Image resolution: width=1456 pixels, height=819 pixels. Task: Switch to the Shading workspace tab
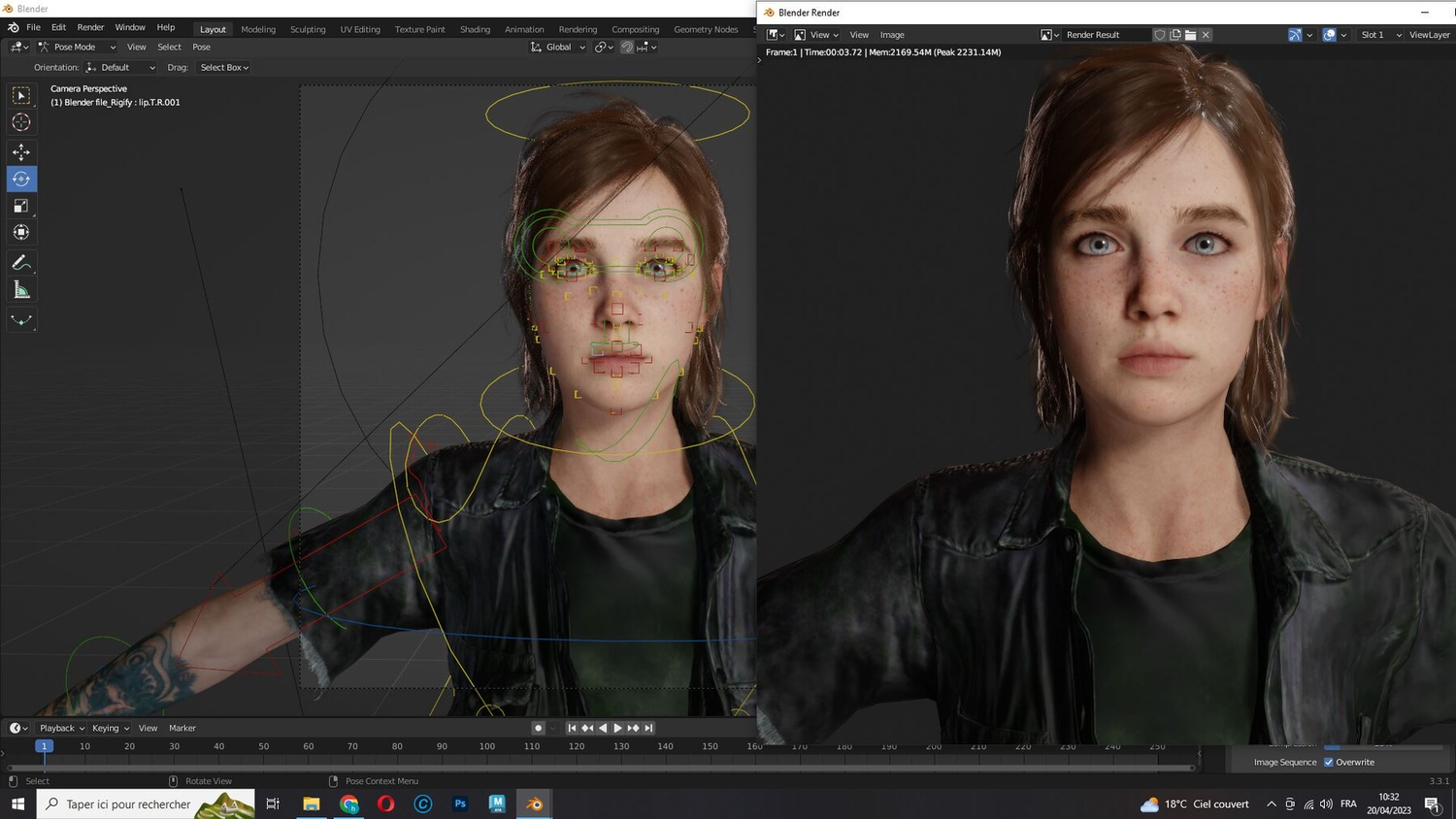475,28
